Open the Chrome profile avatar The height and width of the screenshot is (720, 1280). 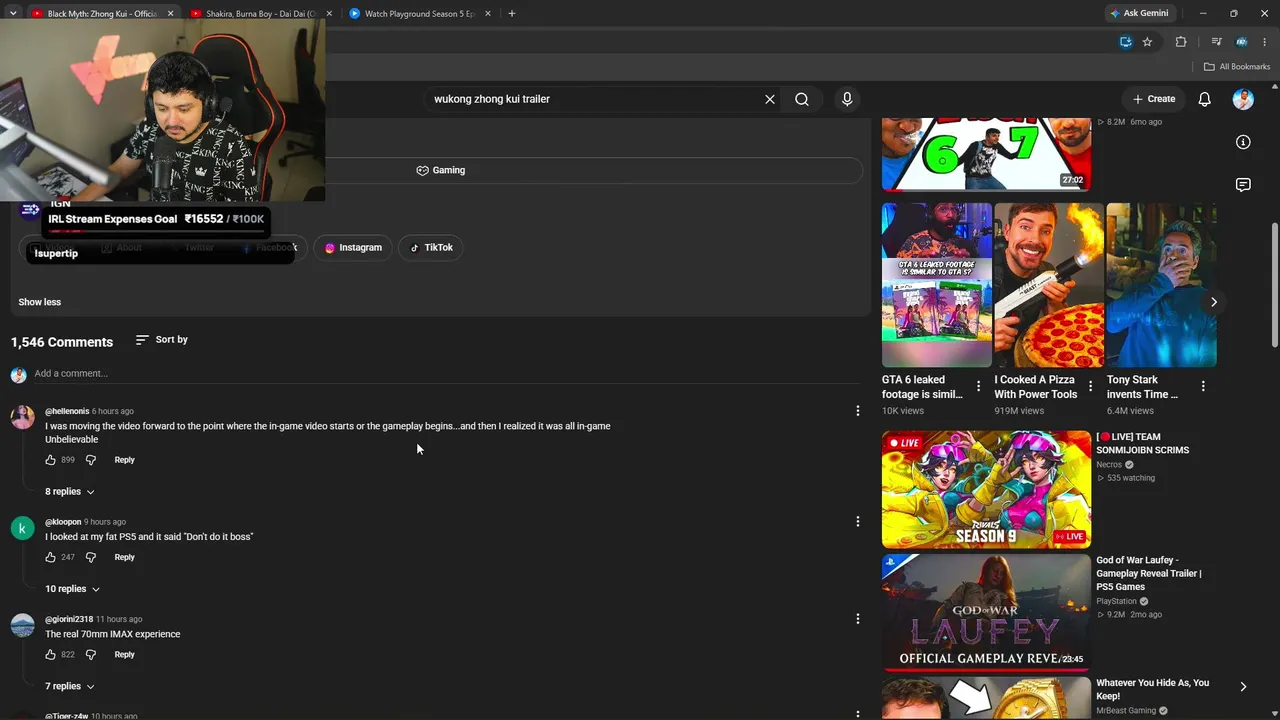(x=1241, y=42)
